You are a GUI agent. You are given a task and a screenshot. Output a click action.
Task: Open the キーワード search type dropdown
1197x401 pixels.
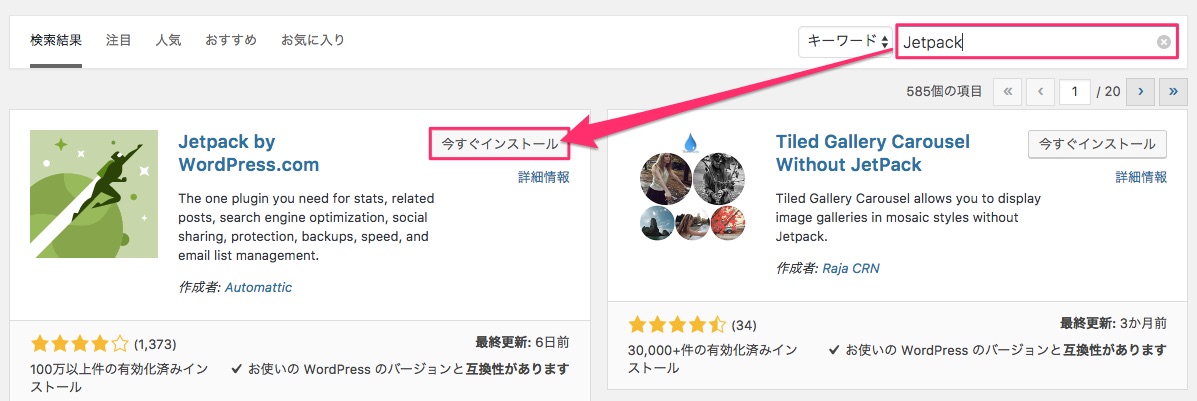pyautogui.click(x=846, y=42)
